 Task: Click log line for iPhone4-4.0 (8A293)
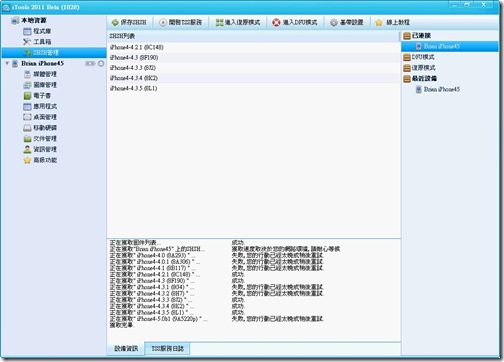point(217,255)
